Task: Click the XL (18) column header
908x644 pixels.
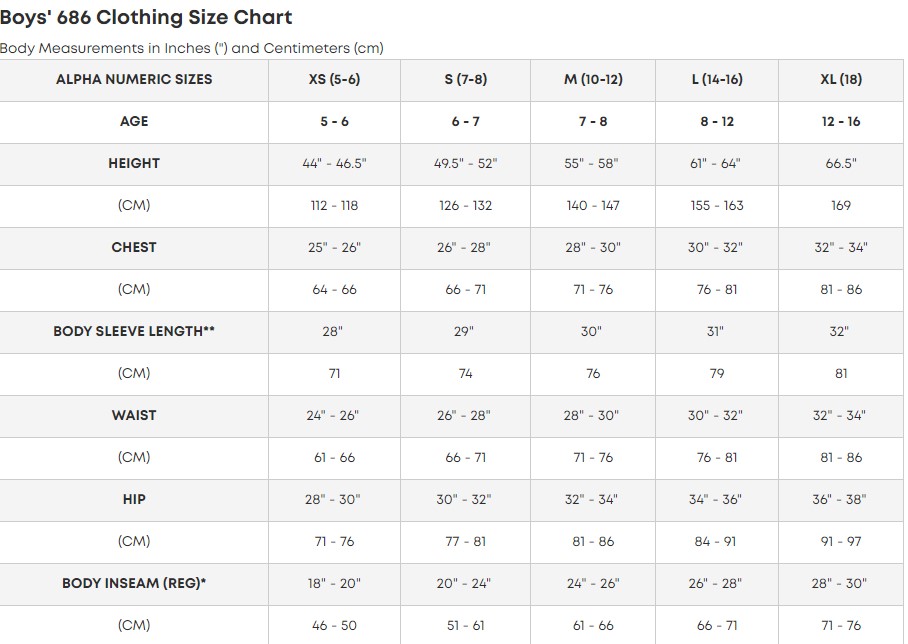Action: point(840,79)
